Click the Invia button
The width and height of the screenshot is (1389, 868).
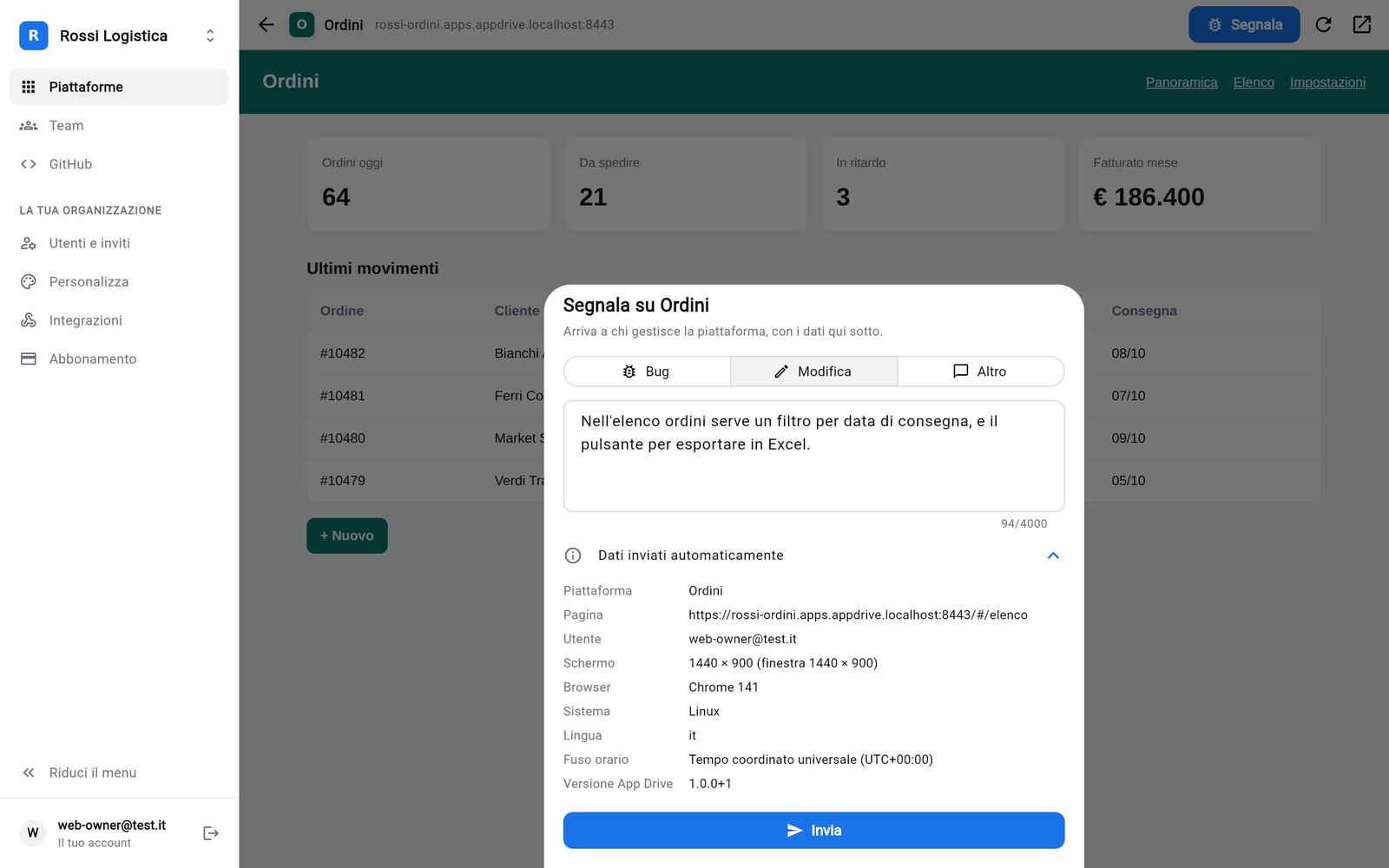tap(813, 831)
